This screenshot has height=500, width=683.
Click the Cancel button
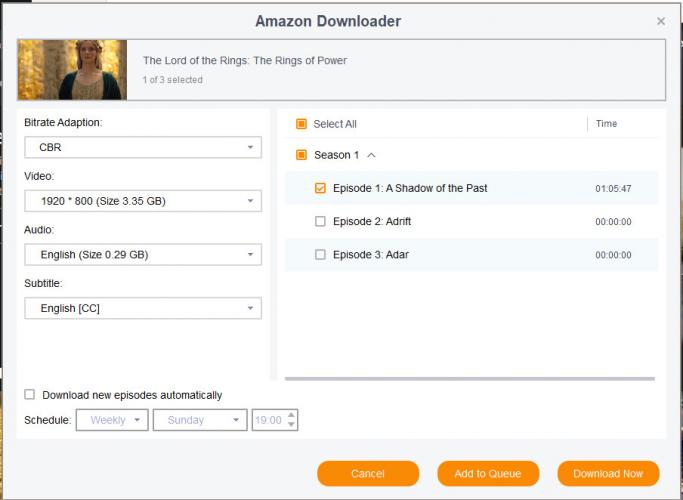tap(368, 473)
